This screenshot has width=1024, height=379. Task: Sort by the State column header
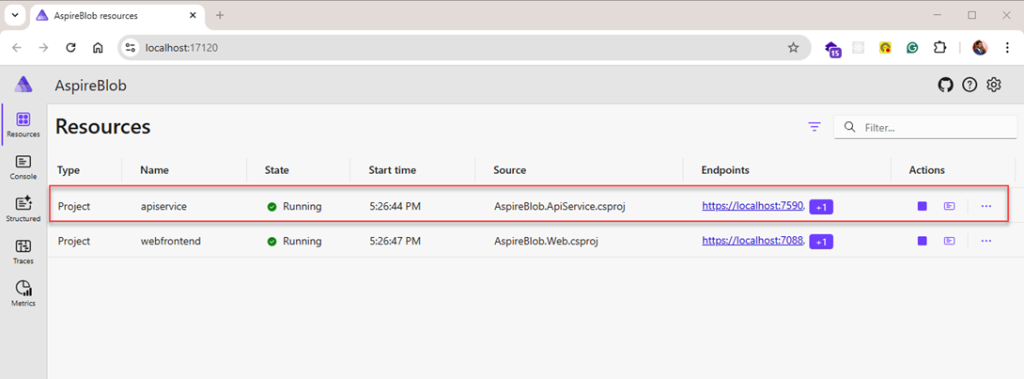click(277, 170)
